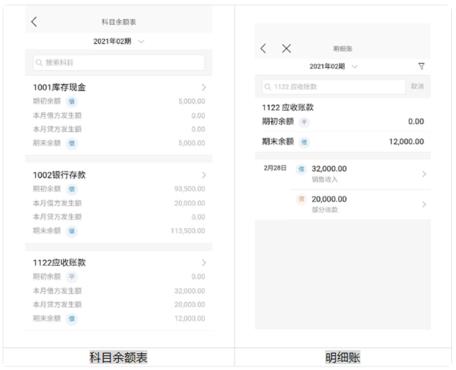Viewport: 456px width, 370px height.
Task: Tap 1001库存现金 期初余额 direction badge
Action: (72, 101)
